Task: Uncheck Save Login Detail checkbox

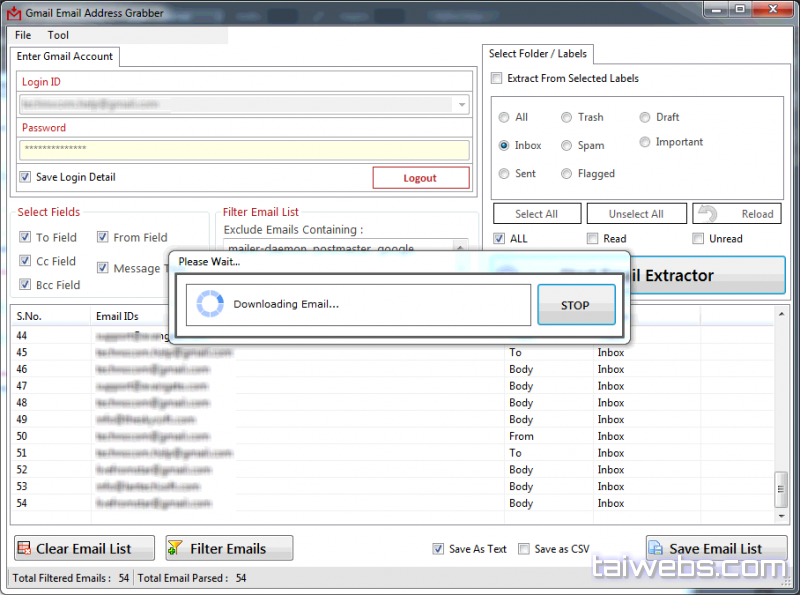Action: coord(25,177)
